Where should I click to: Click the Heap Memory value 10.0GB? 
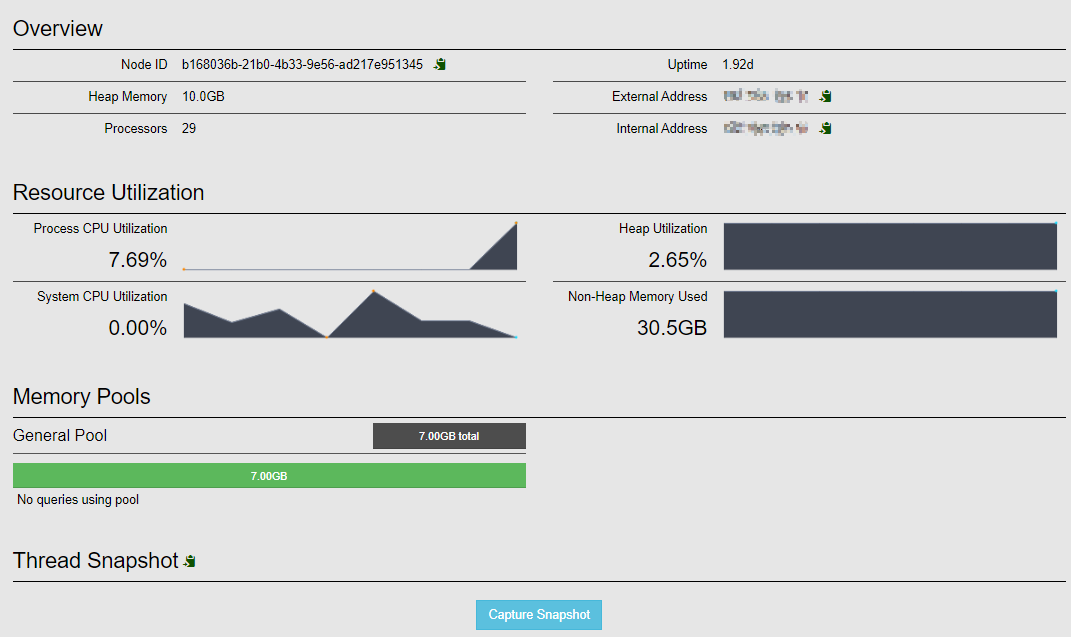tap(203, 96)
